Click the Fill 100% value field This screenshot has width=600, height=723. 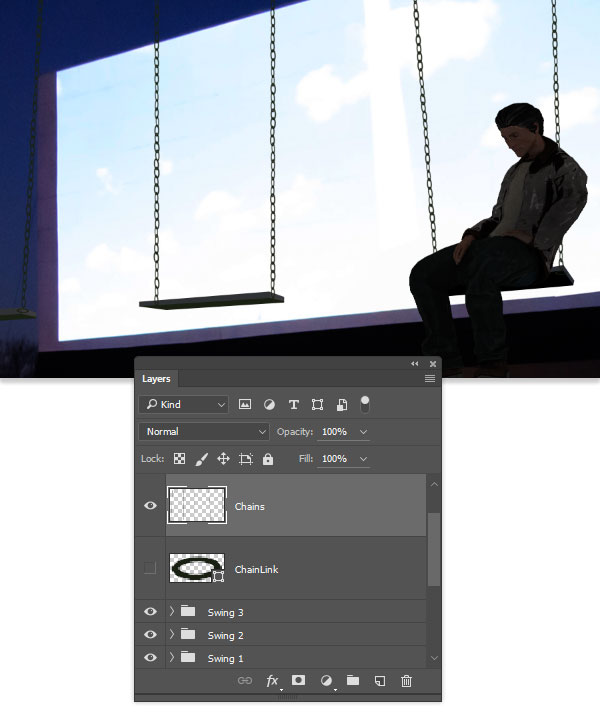[x=335, y=458]
